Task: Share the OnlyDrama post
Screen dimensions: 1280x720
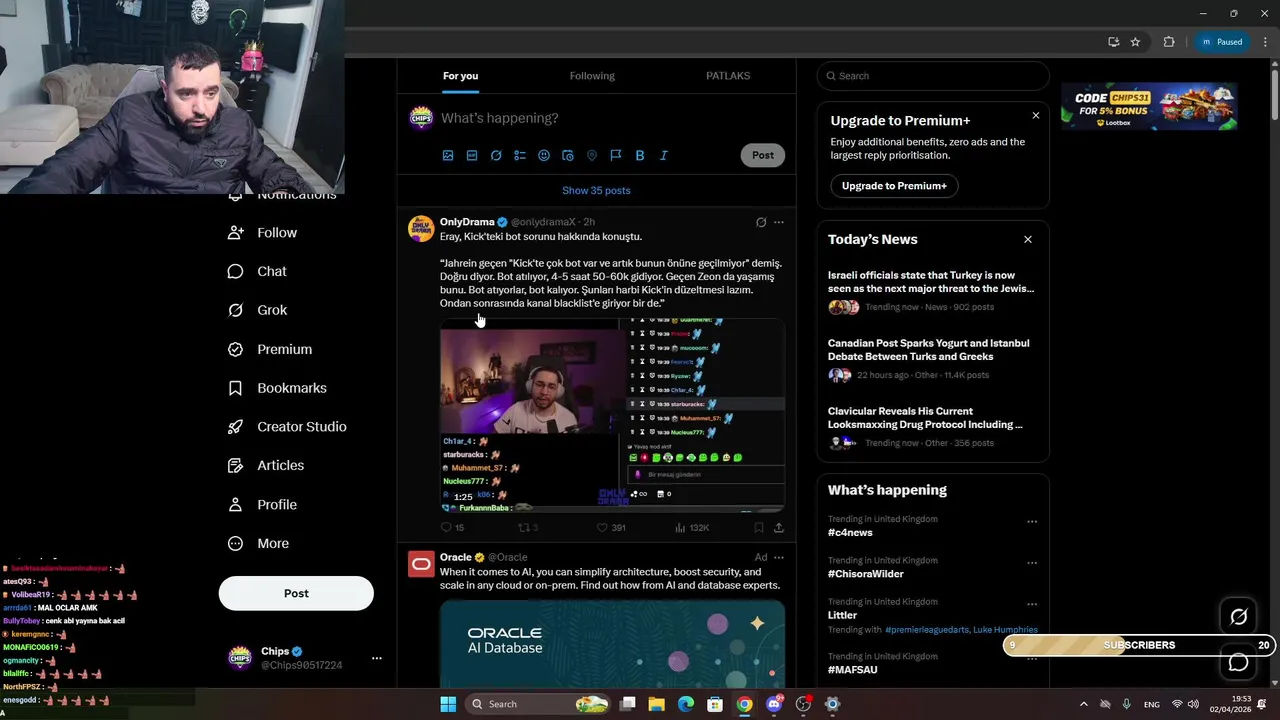Action: [779, 528]
